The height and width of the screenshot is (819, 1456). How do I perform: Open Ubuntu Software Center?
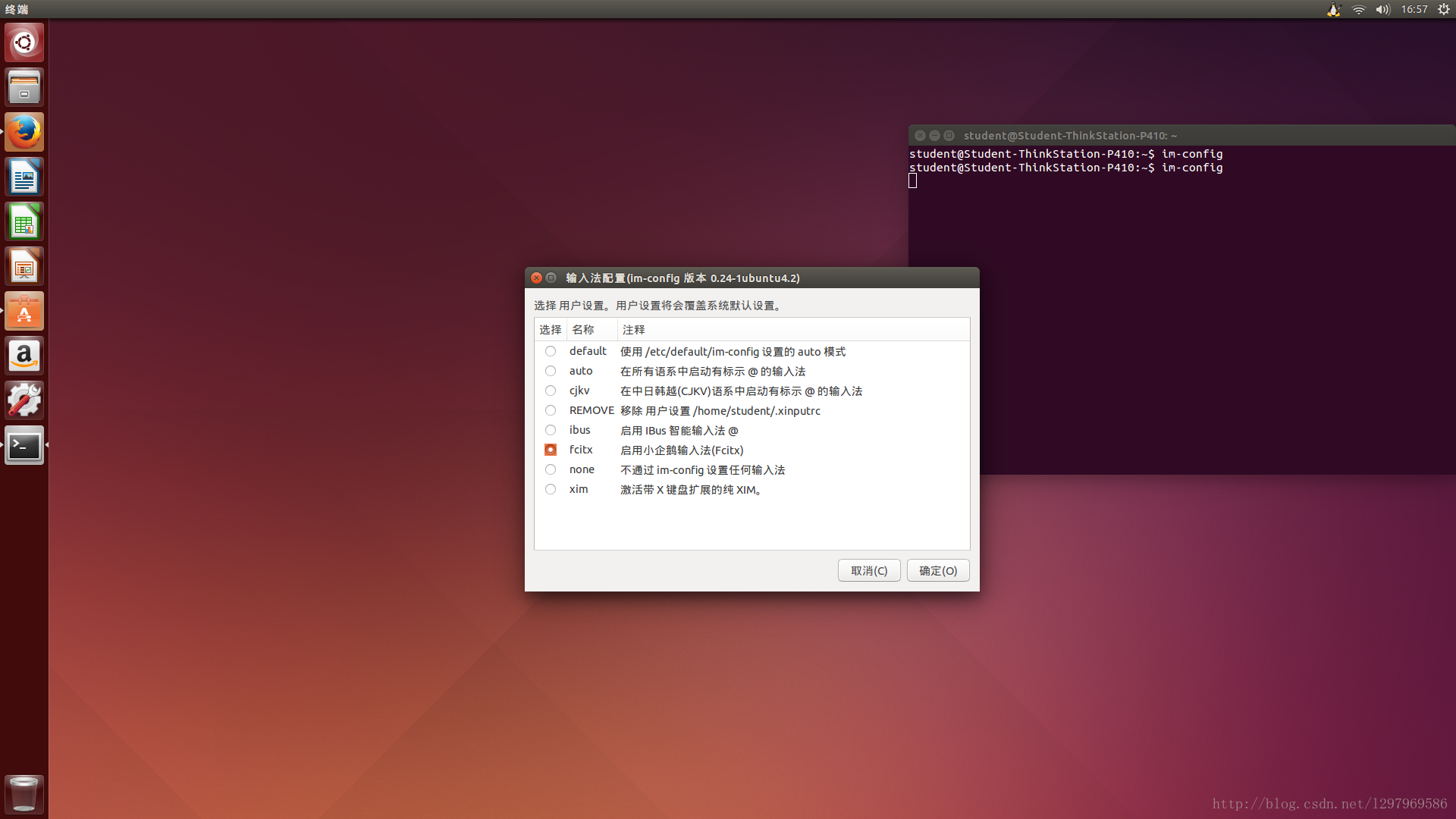coord(24,311)
